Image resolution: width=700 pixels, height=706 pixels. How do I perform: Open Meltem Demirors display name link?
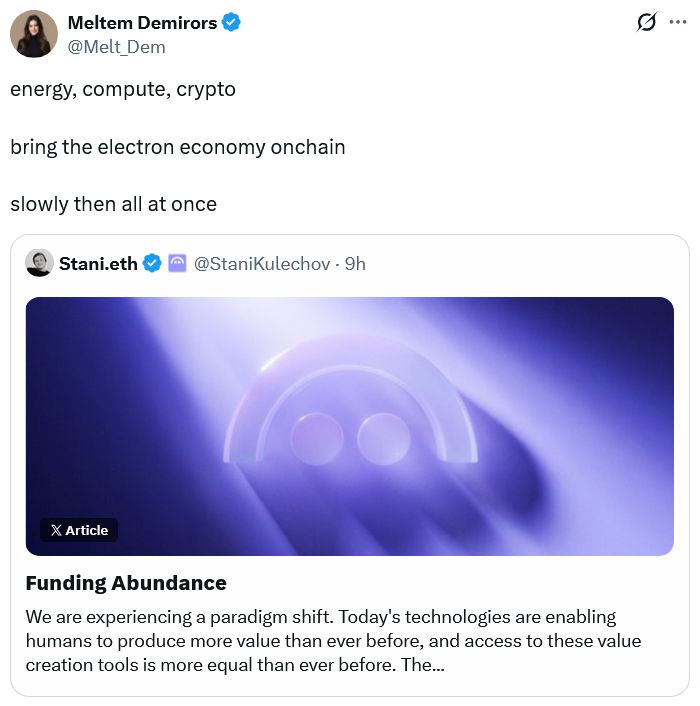tap(141, 22)
